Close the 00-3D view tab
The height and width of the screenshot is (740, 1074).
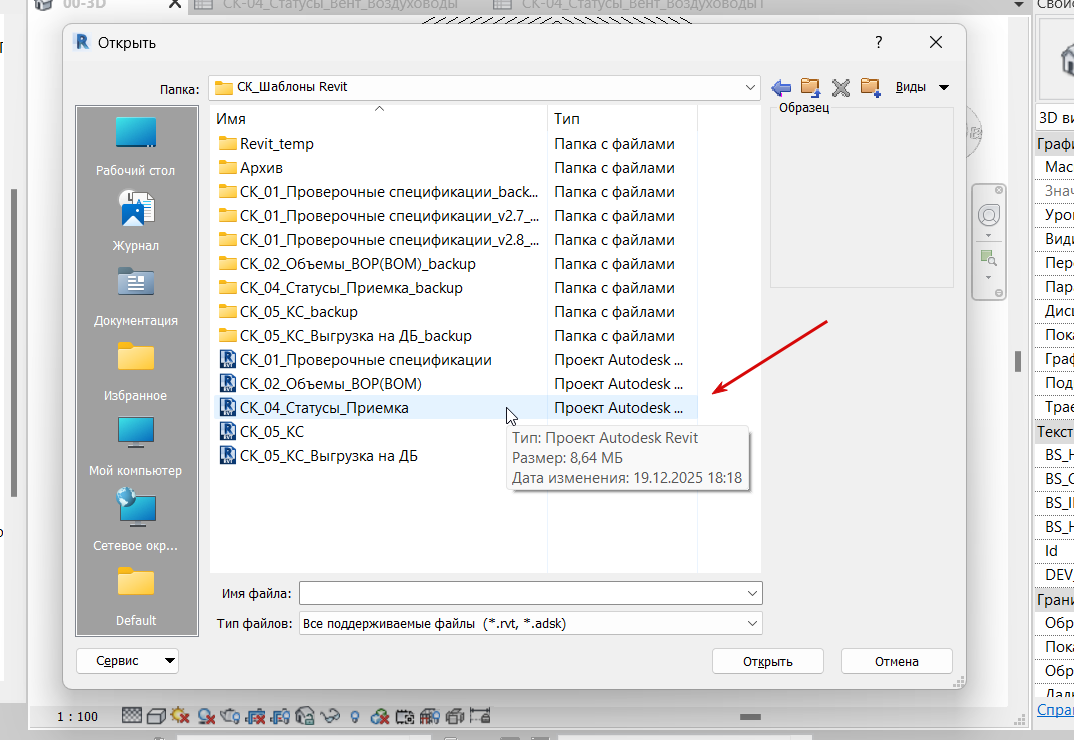coord(175,4)
